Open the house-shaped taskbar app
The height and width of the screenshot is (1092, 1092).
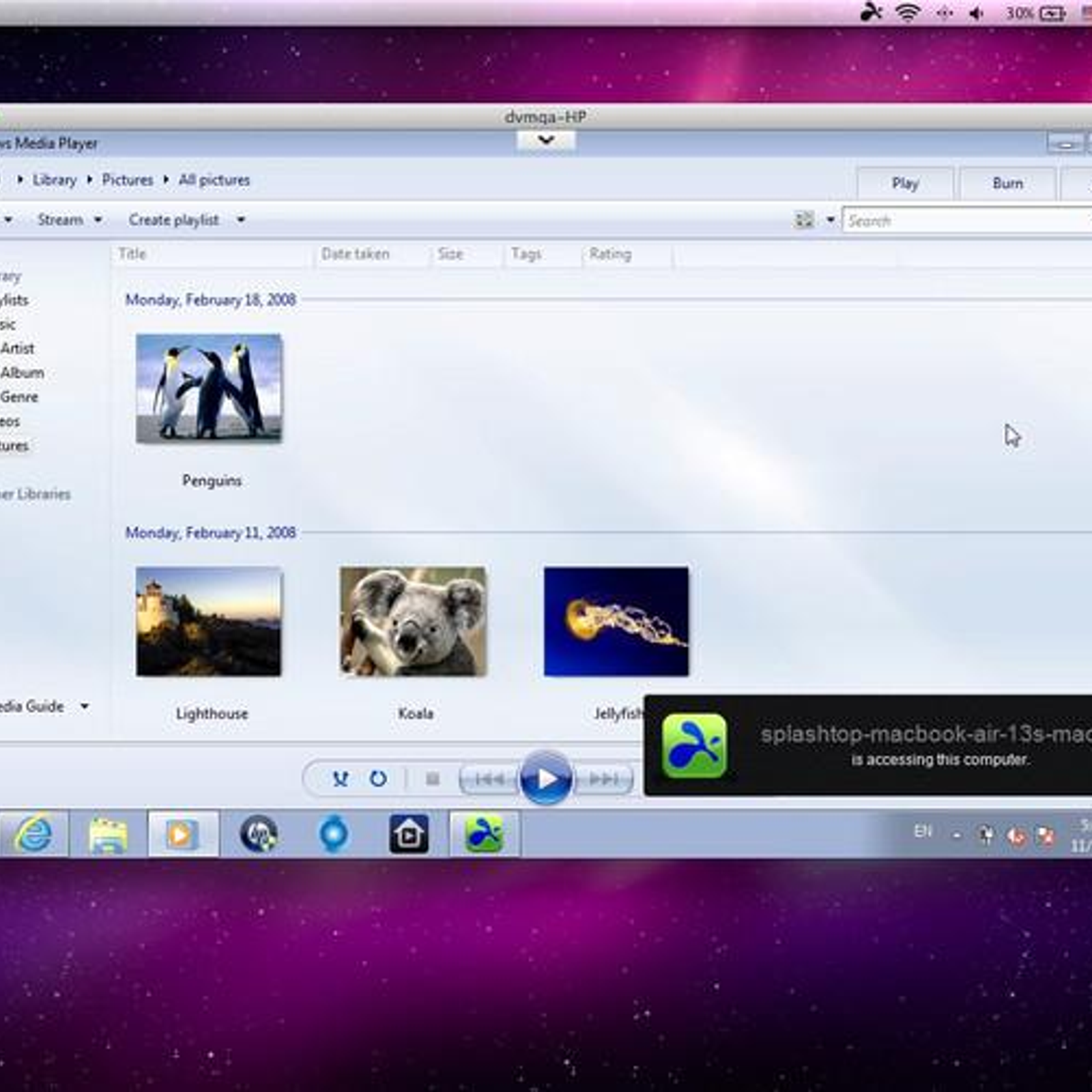tap(408, 834)
